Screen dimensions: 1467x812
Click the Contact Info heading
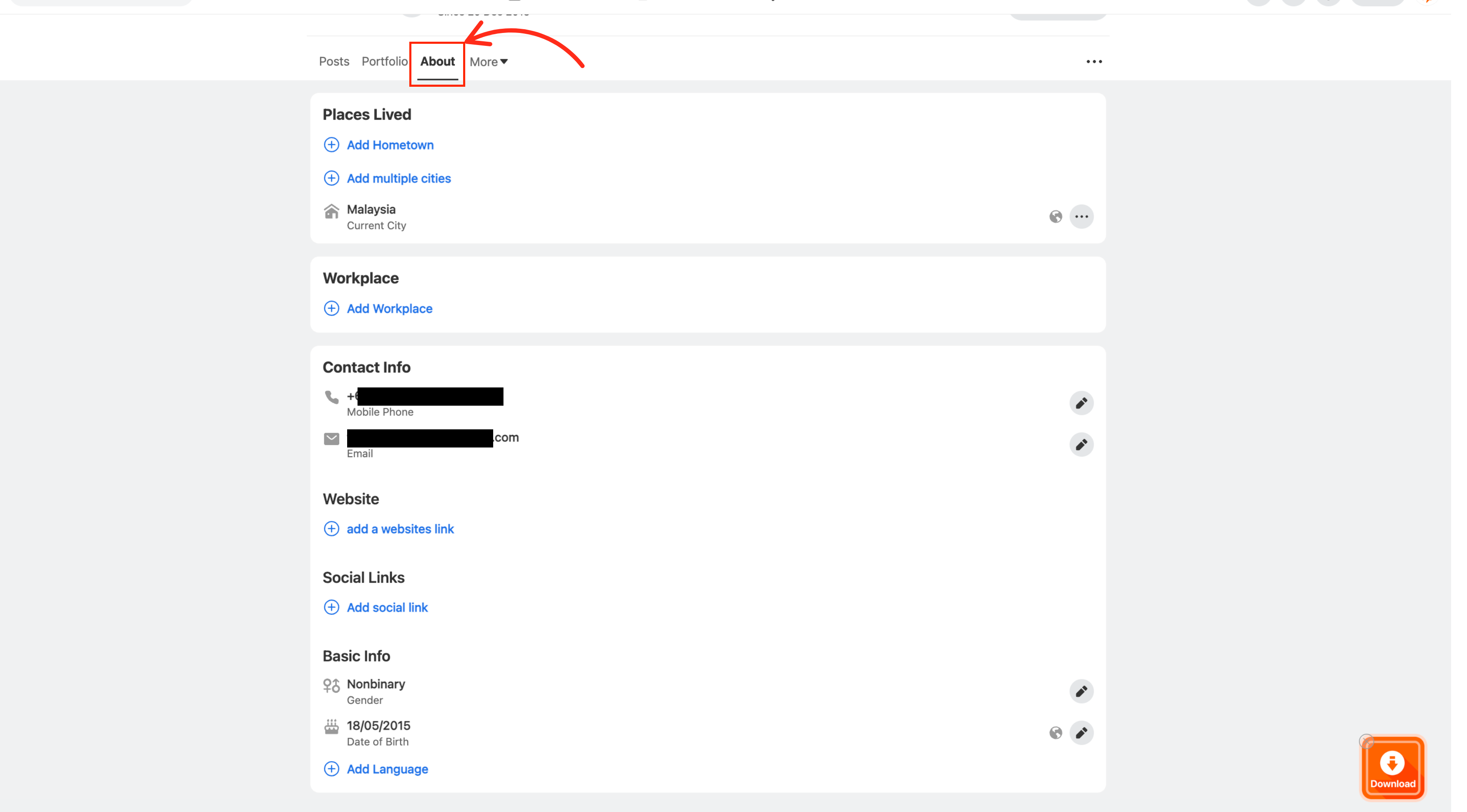367,367
